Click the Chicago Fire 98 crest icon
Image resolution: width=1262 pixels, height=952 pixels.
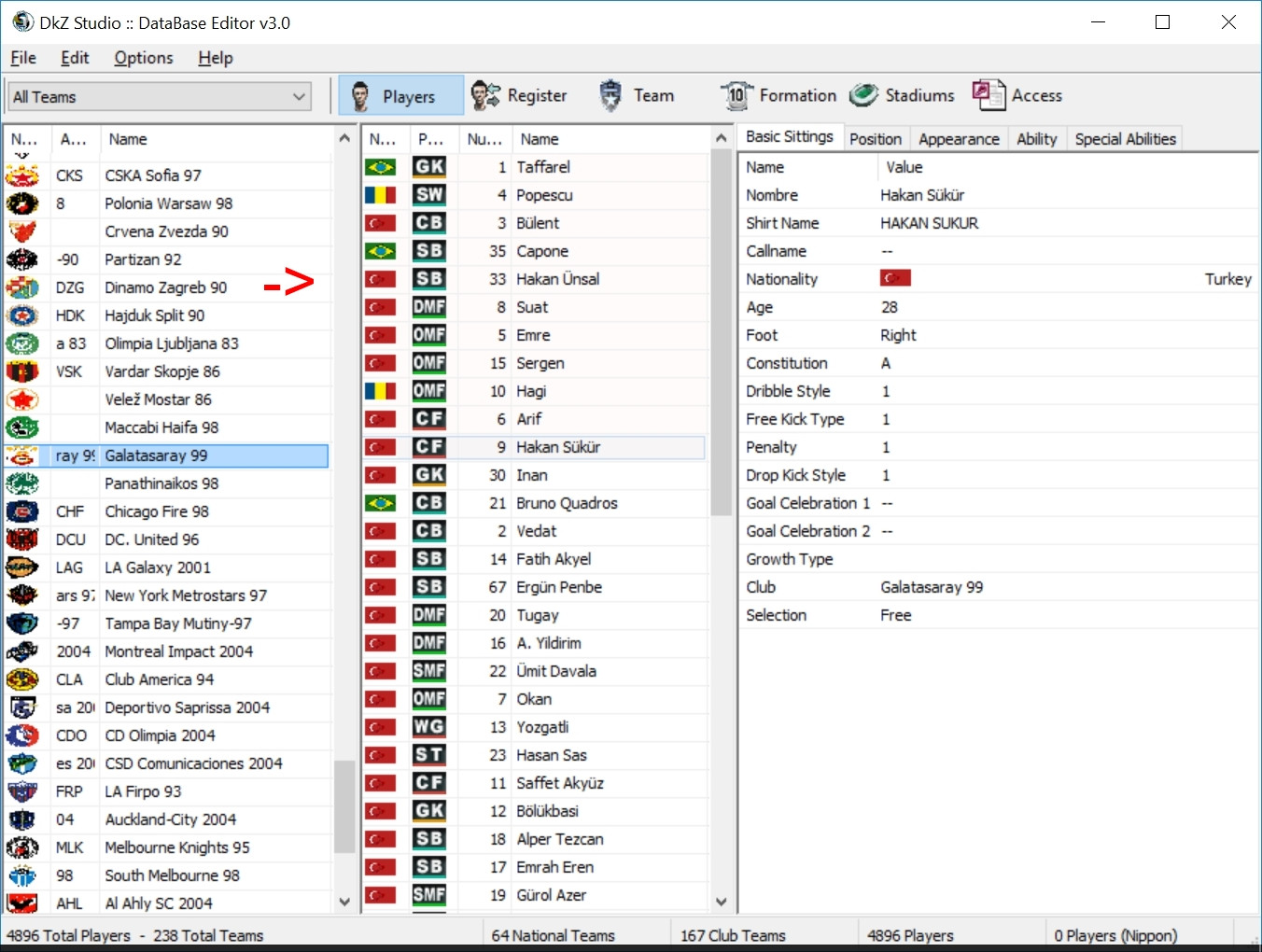[x=22, y=511]
